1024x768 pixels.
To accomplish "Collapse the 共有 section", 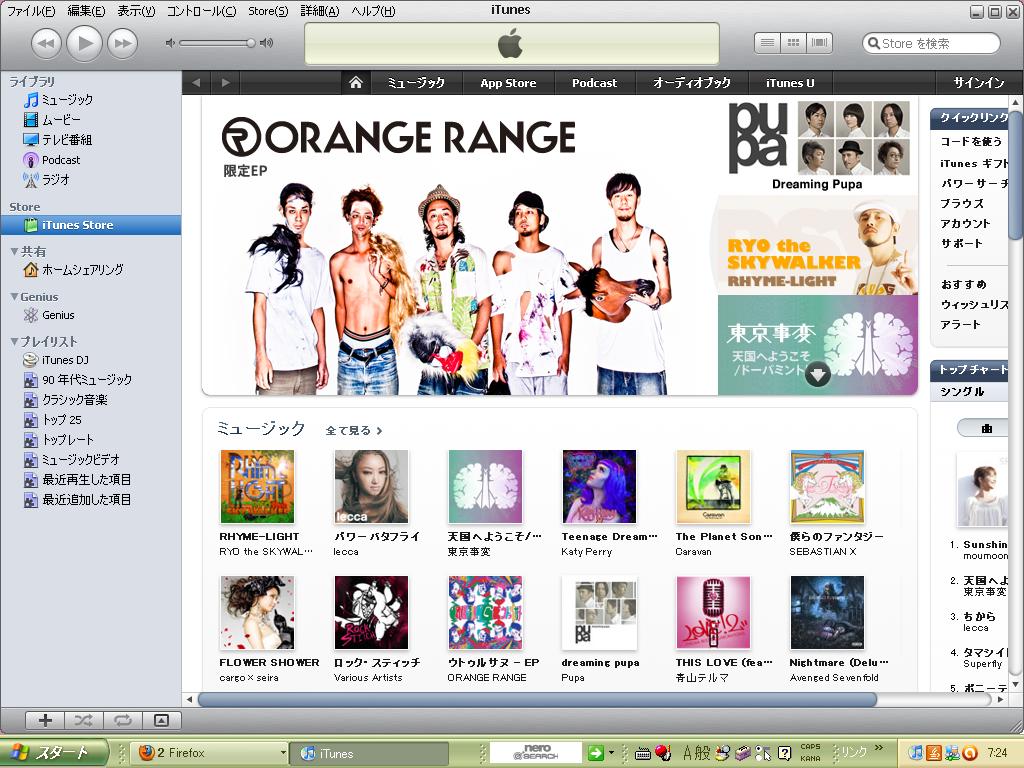I will tap(14, 251).
